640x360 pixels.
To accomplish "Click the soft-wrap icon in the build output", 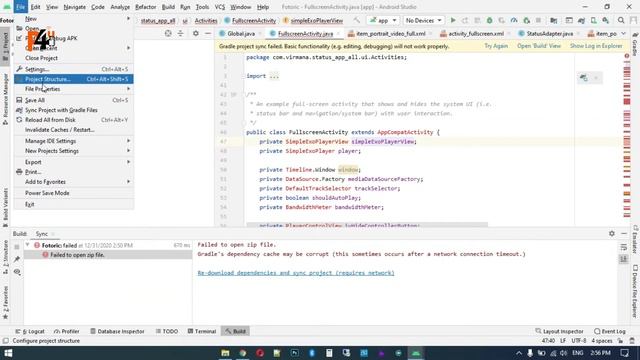I will coord(624,247).
